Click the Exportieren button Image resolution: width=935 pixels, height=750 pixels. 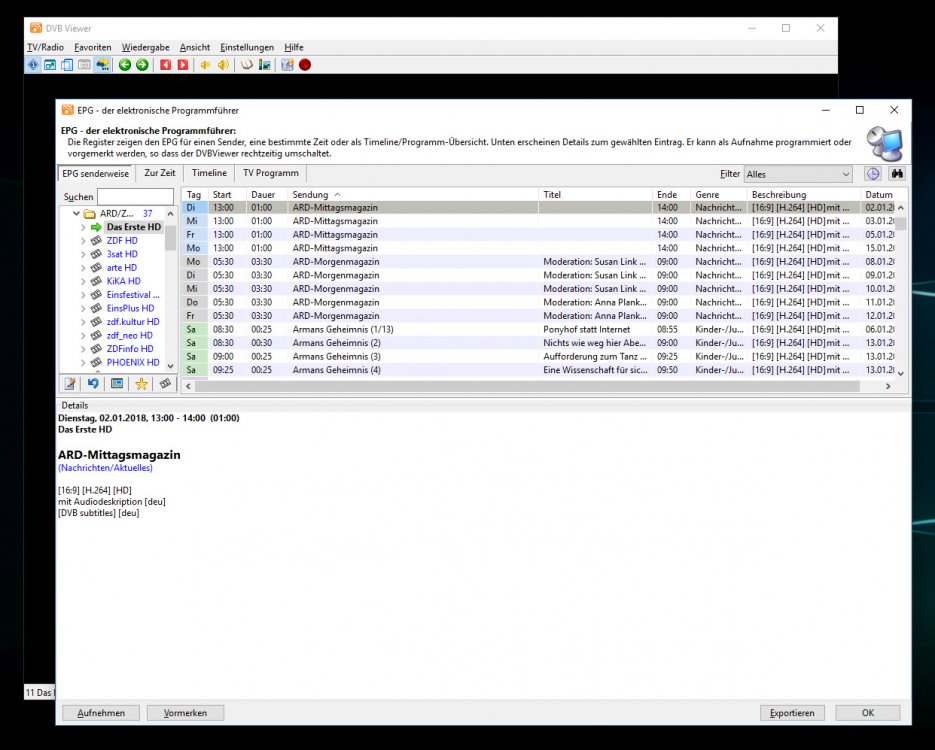point(792,713)
